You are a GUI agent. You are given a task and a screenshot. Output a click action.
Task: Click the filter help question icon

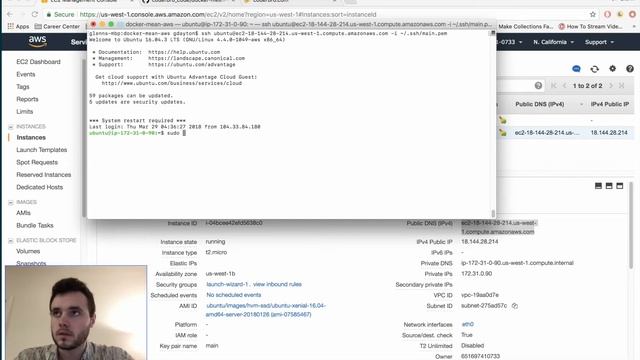(x=538, y=86)
